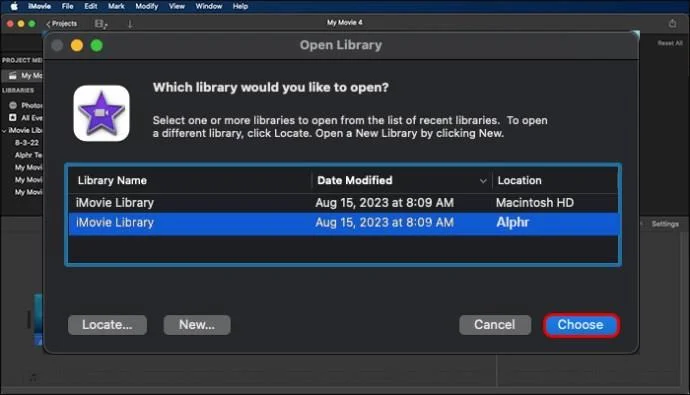Select Photos in the Libraries sidebar
The width and height of the screenshot is (690, 395).
point(26,105)
